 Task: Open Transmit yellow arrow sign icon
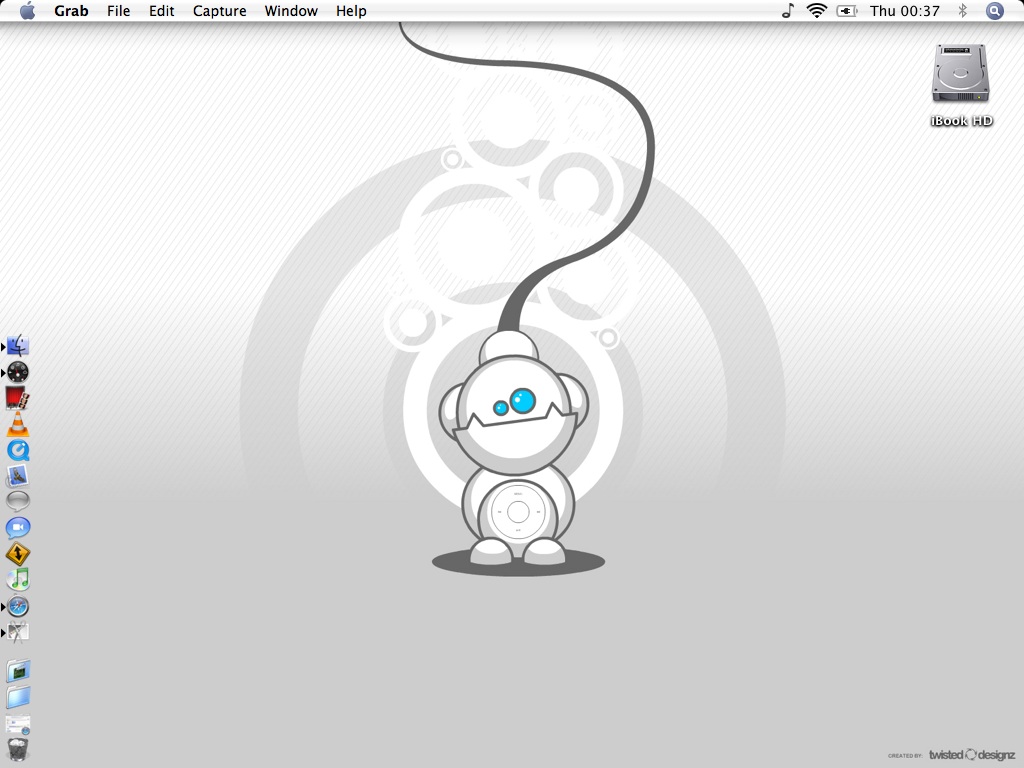click(18, 554)
